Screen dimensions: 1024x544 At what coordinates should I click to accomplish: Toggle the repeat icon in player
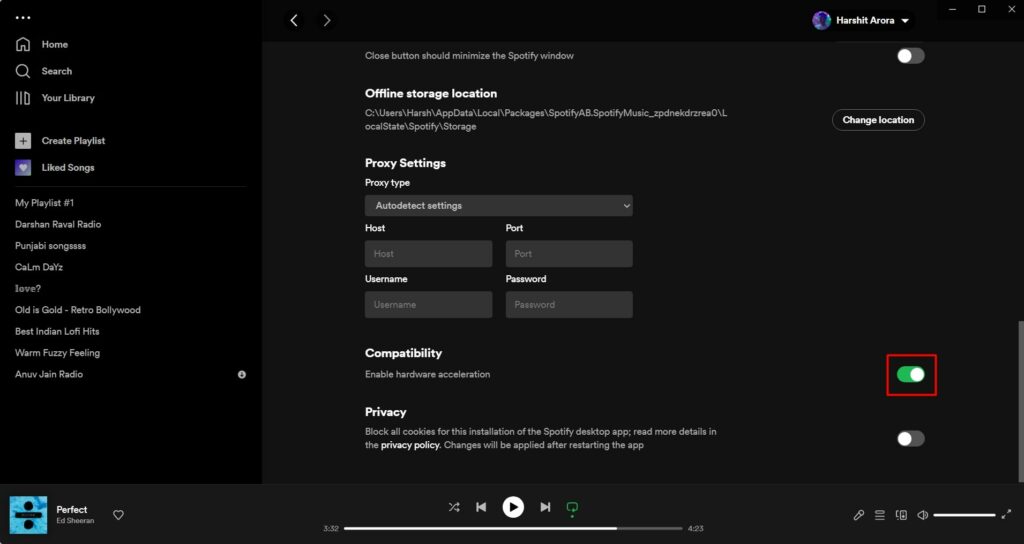click(x=572, y=507)
